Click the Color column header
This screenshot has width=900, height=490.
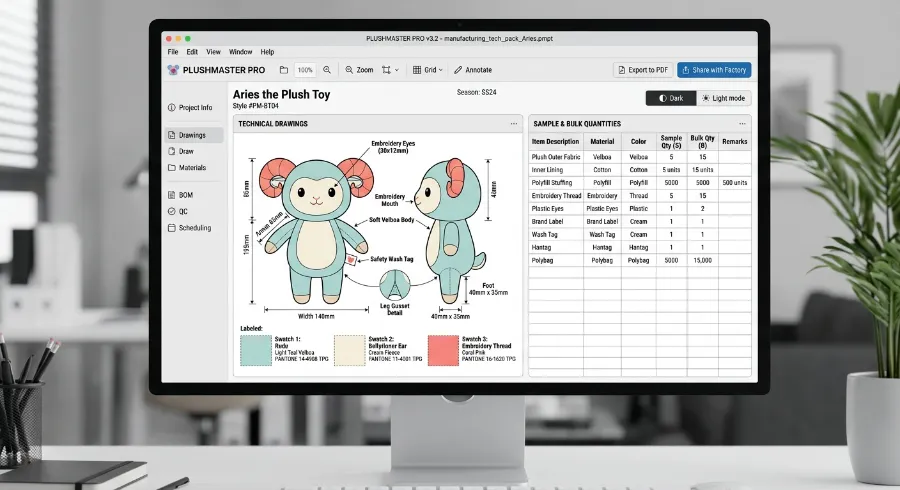click(x=638, y=142)
